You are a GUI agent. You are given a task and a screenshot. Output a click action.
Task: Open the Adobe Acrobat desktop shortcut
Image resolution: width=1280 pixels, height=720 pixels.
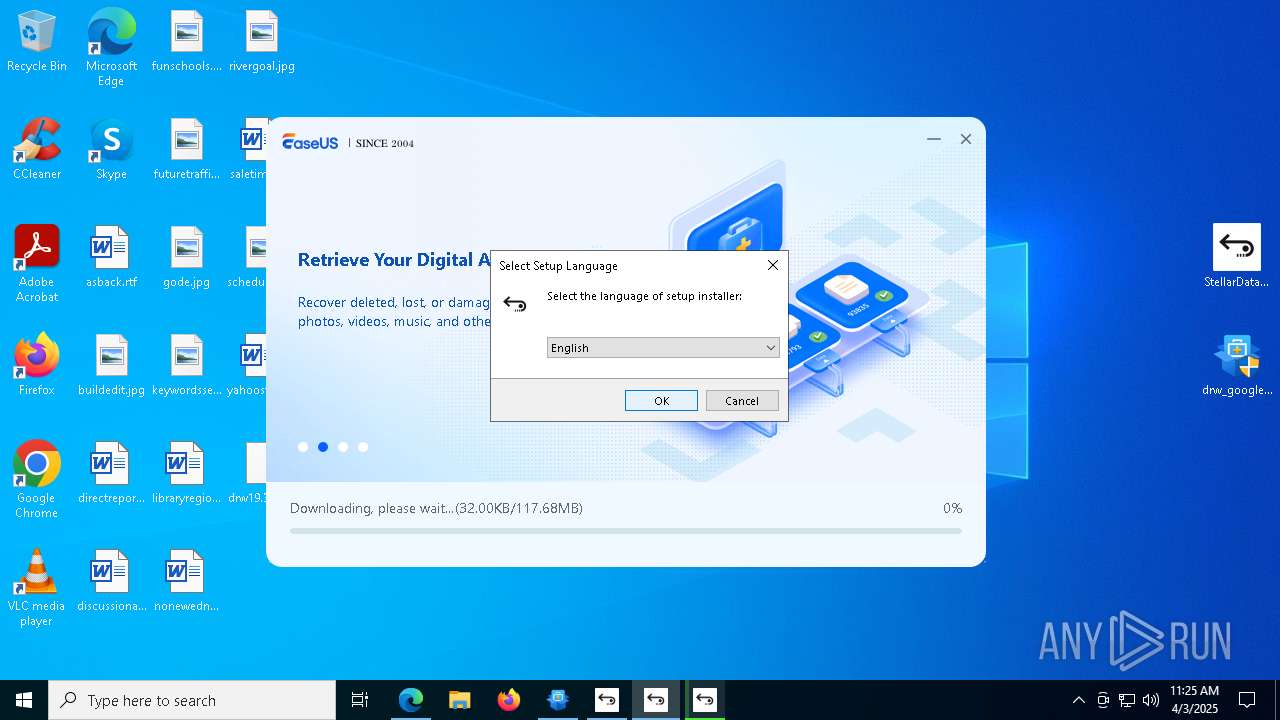pyautogui.click(x=37, y=264)
